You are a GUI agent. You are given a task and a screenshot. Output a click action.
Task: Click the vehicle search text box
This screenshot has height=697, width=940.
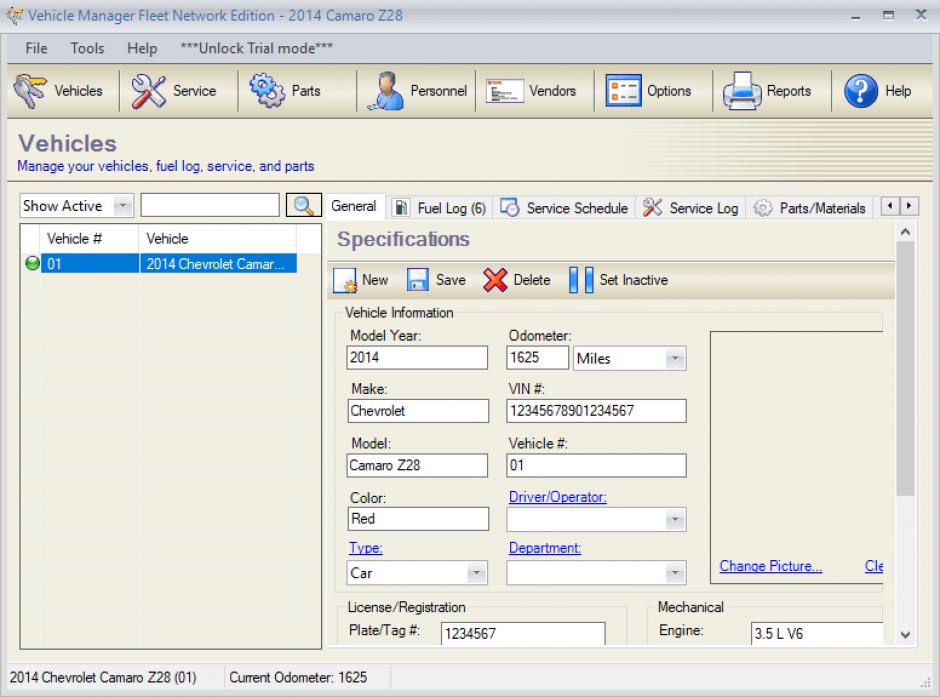tap(210, 206)
